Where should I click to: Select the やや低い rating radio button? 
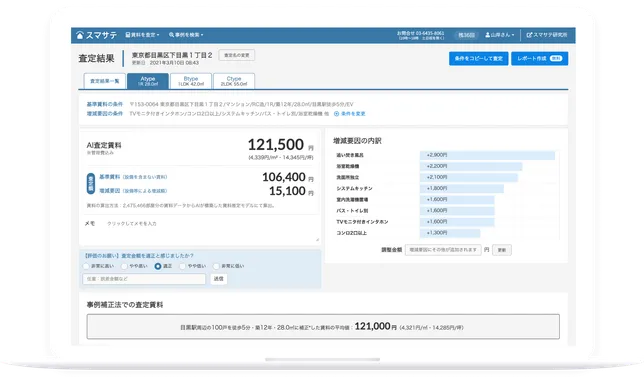(x=182, y=266)
